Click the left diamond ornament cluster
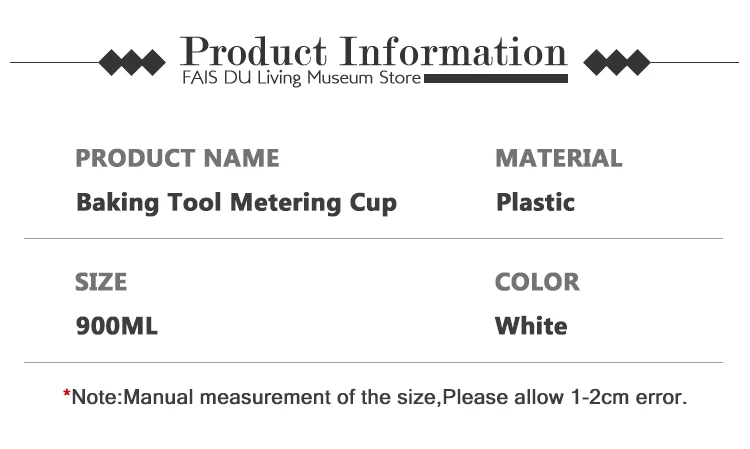Screen dimensions: 750x449 click(133, 62)
